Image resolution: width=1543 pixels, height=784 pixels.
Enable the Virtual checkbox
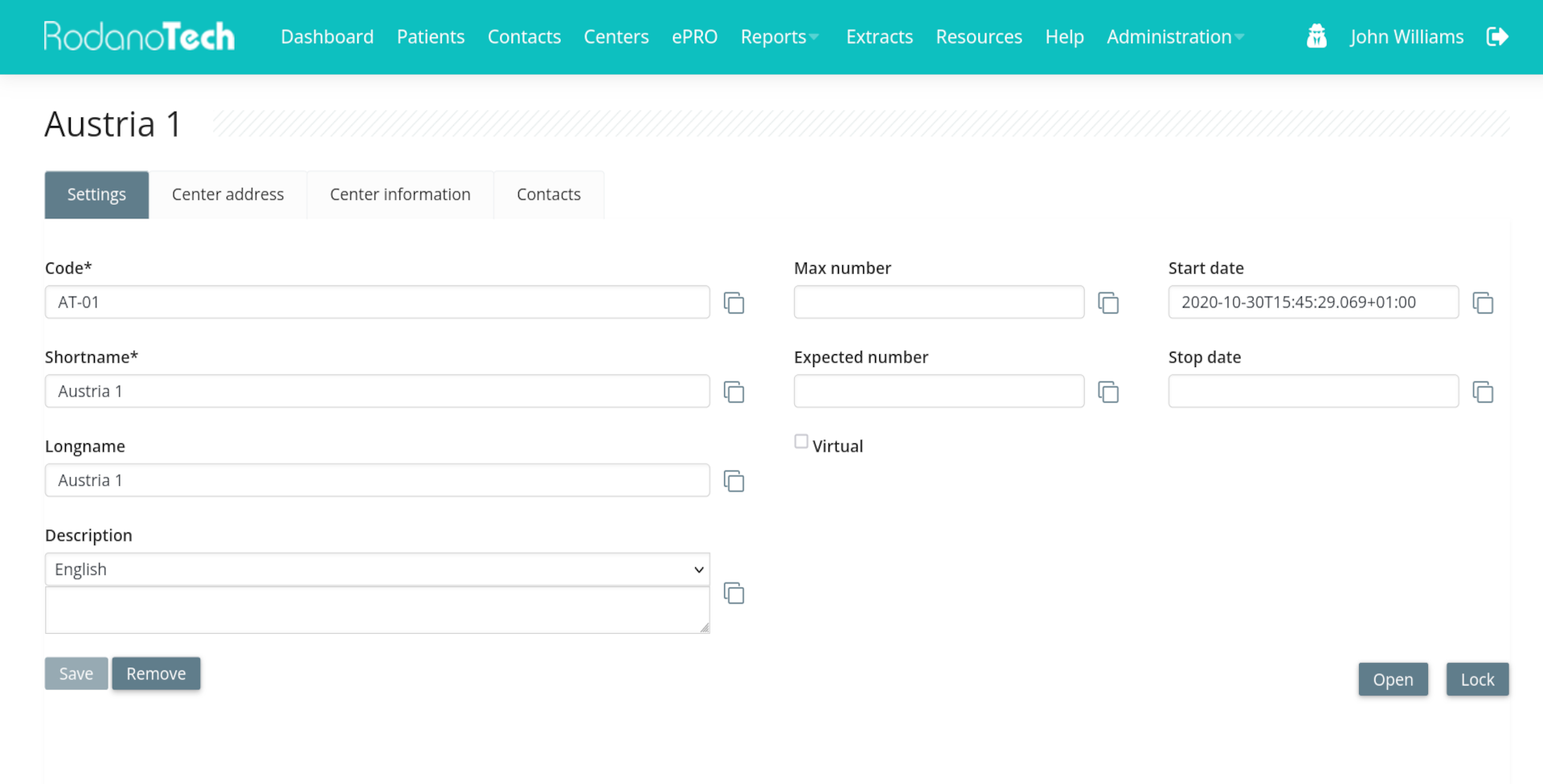(801, 442)
